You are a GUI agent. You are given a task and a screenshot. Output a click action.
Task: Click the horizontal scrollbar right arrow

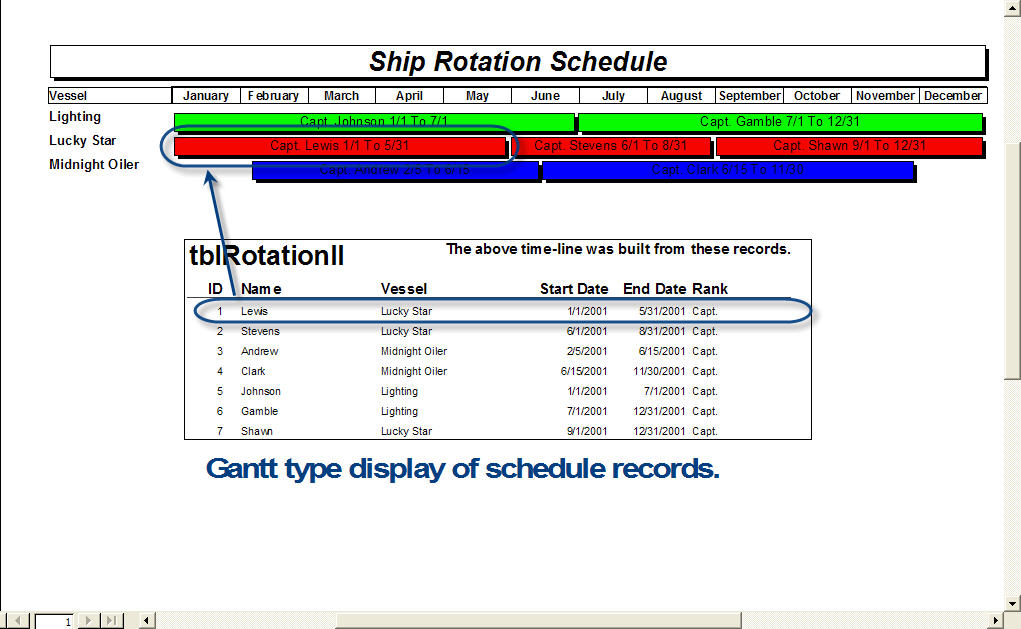click(x=995, y=621)
